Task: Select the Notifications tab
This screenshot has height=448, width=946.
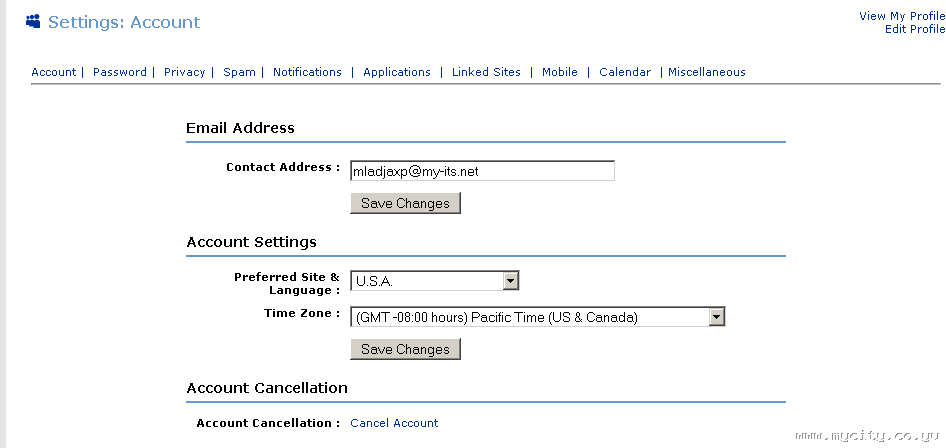Action: [307, 72]
